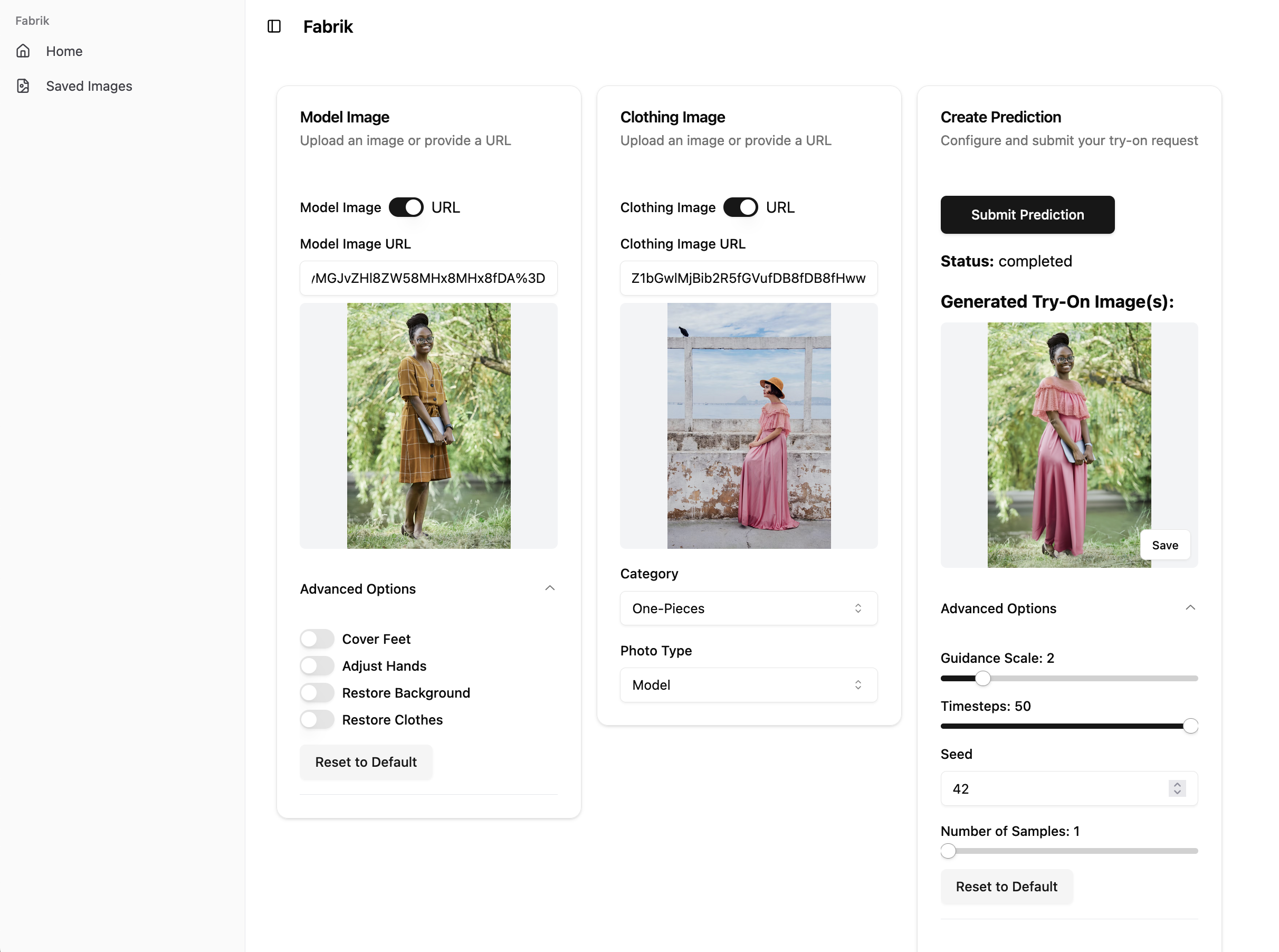Toggle the sidebar panel icon
Viewport: 1279px width, 952px height.
[274, 26]
